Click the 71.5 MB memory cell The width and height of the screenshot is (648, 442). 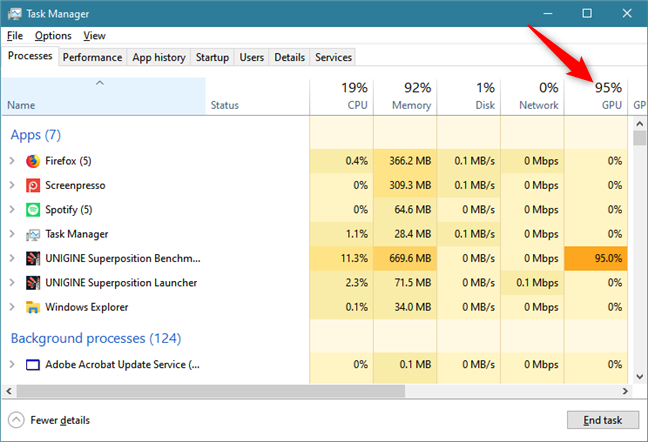(x=405, y=283)
